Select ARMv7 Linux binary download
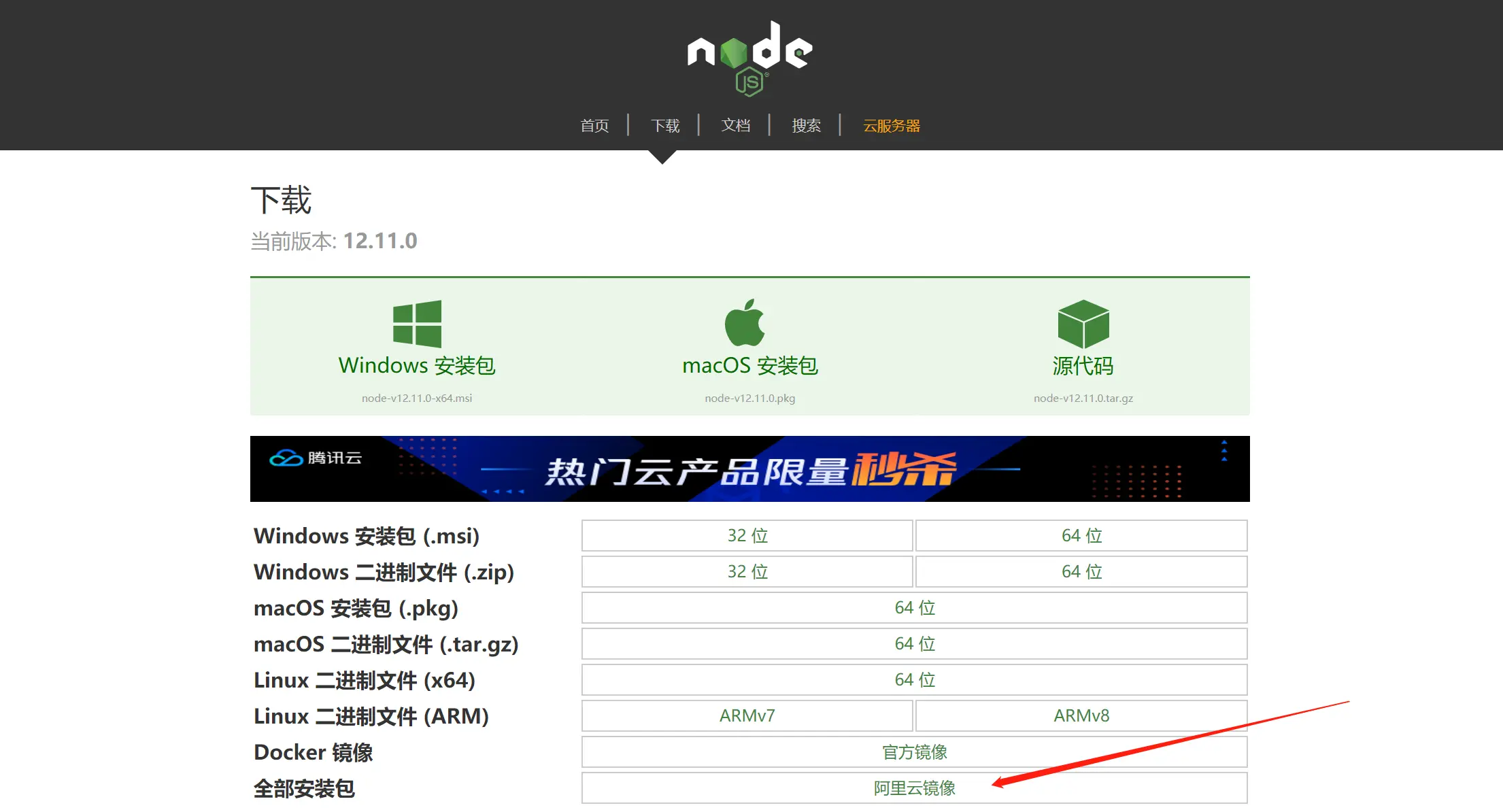The height and width of the screenshot is (812, 1503). [x=747, y=716]
